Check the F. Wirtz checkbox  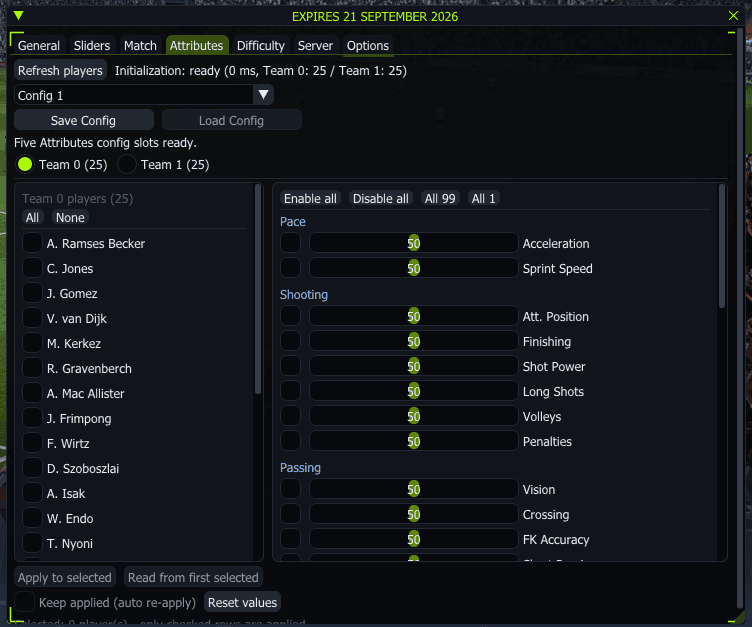32,443
